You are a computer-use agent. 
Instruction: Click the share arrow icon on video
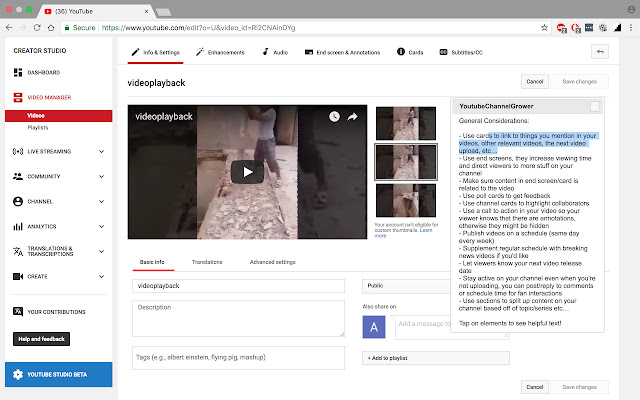pos(352,117)
